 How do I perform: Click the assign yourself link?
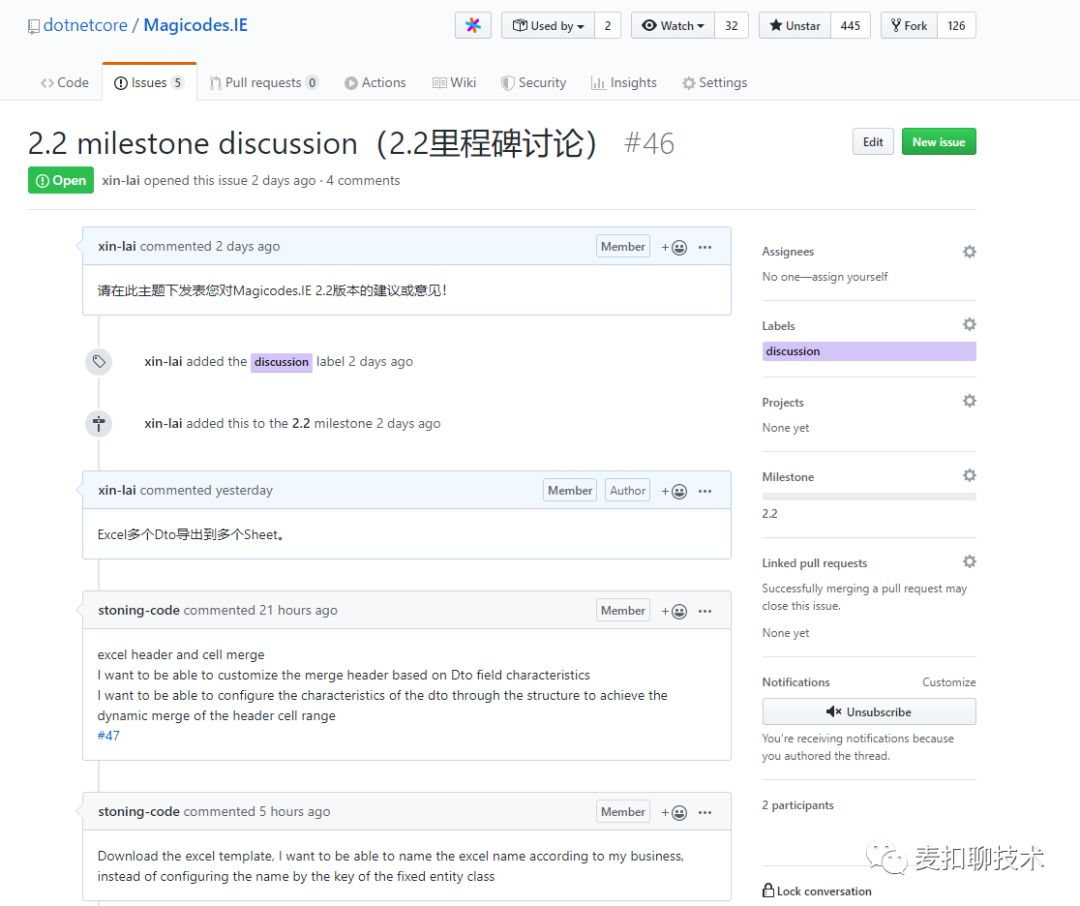tap(849, 277)
